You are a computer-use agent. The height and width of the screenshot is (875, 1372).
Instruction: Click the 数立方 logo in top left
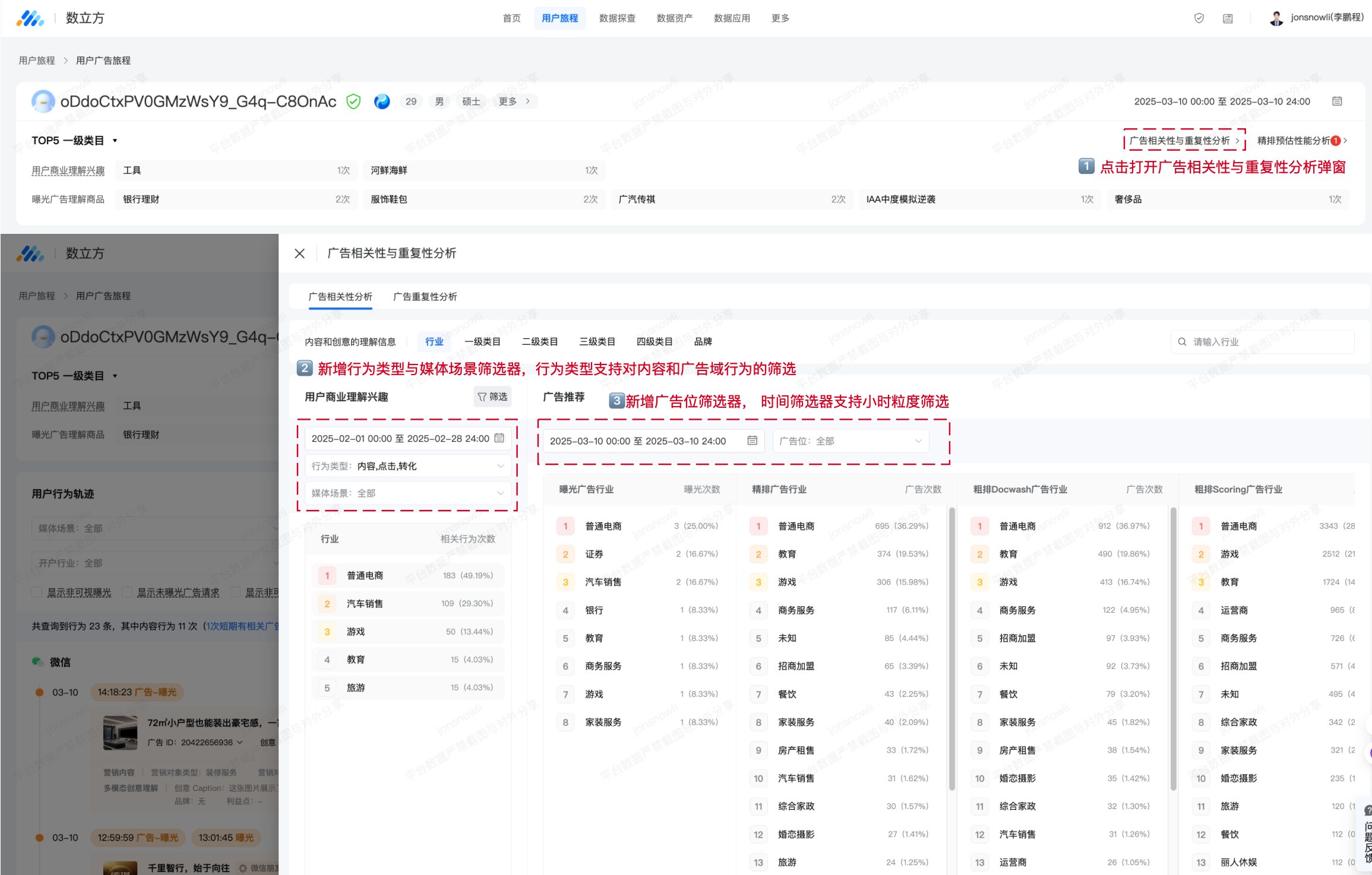[31, 18]
